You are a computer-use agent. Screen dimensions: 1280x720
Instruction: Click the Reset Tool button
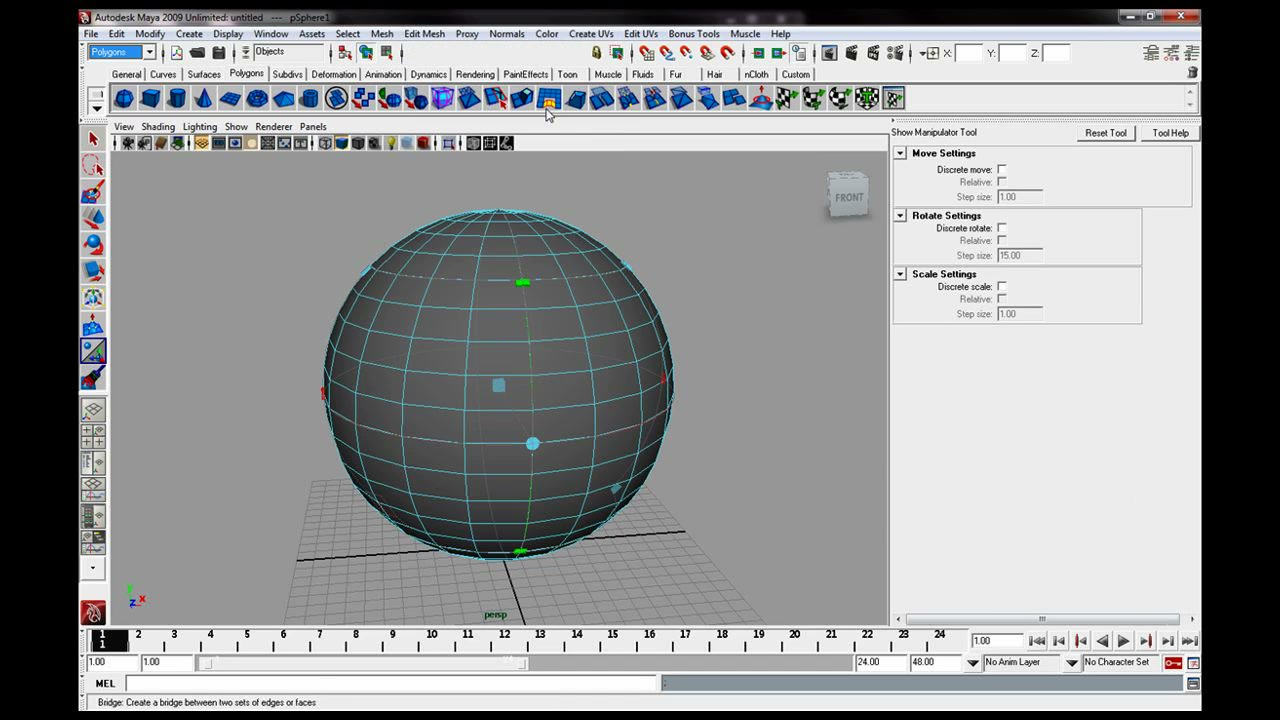tap(1106, 133)
